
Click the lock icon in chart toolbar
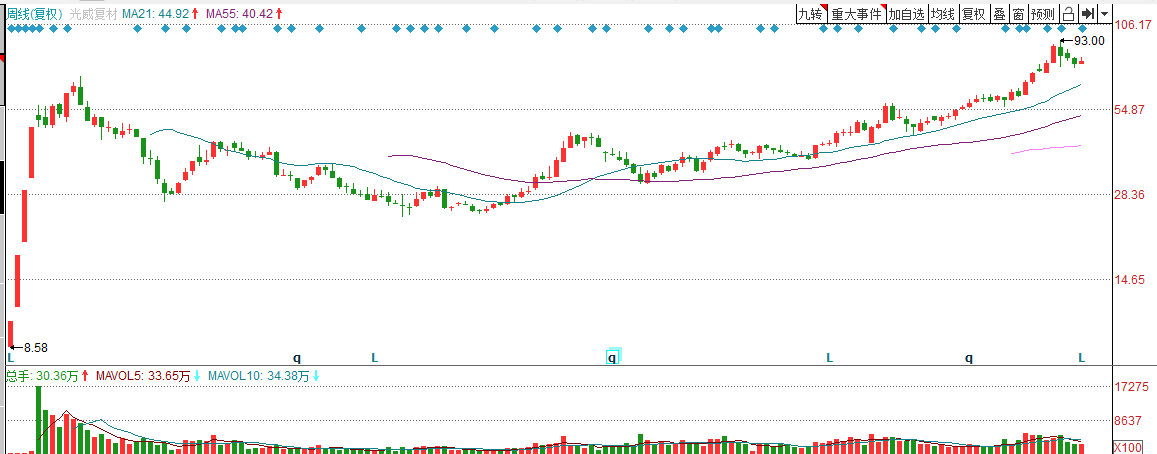click(x=1068, y=13)
